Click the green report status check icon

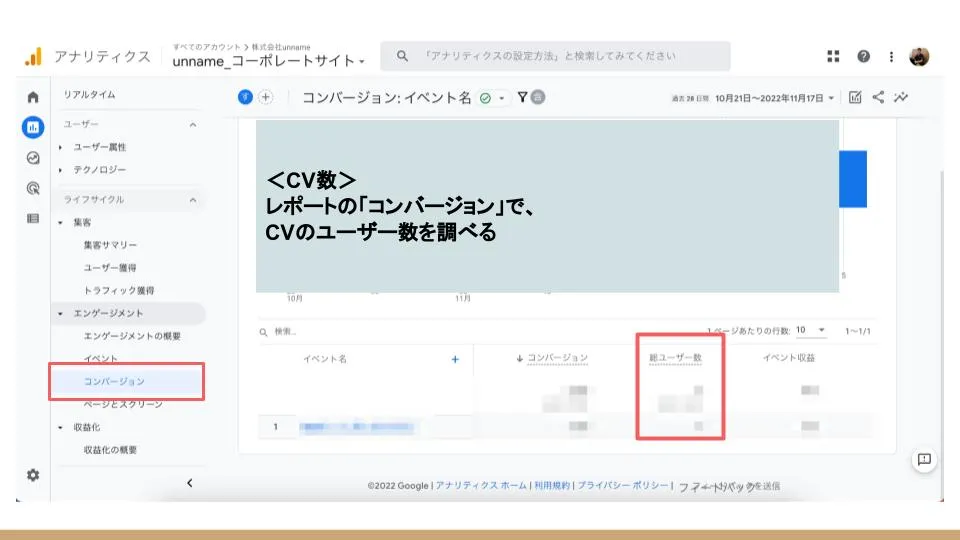click(486, 98)
